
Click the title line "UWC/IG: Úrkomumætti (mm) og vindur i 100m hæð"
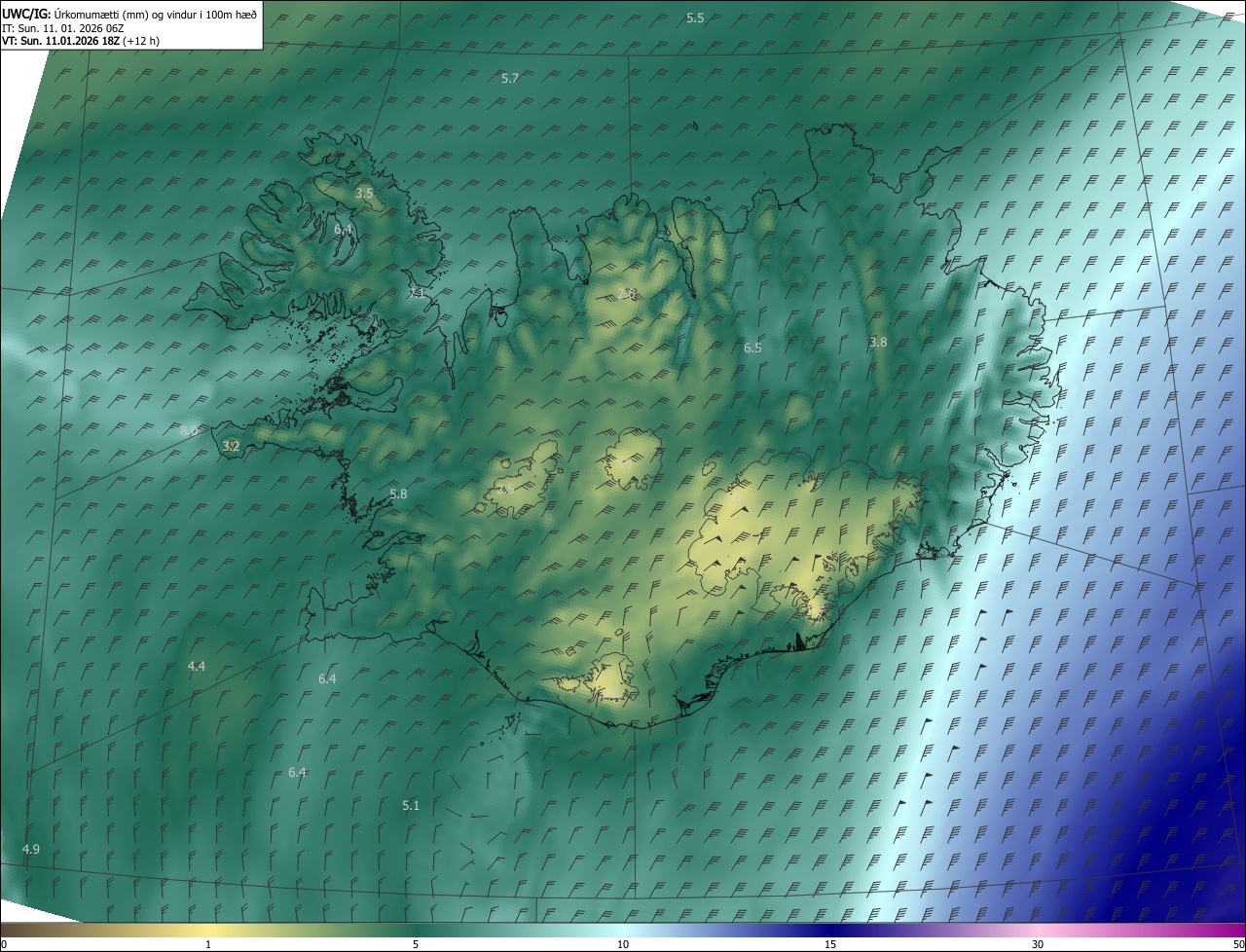pyautogui.click(x=129, y=14)
